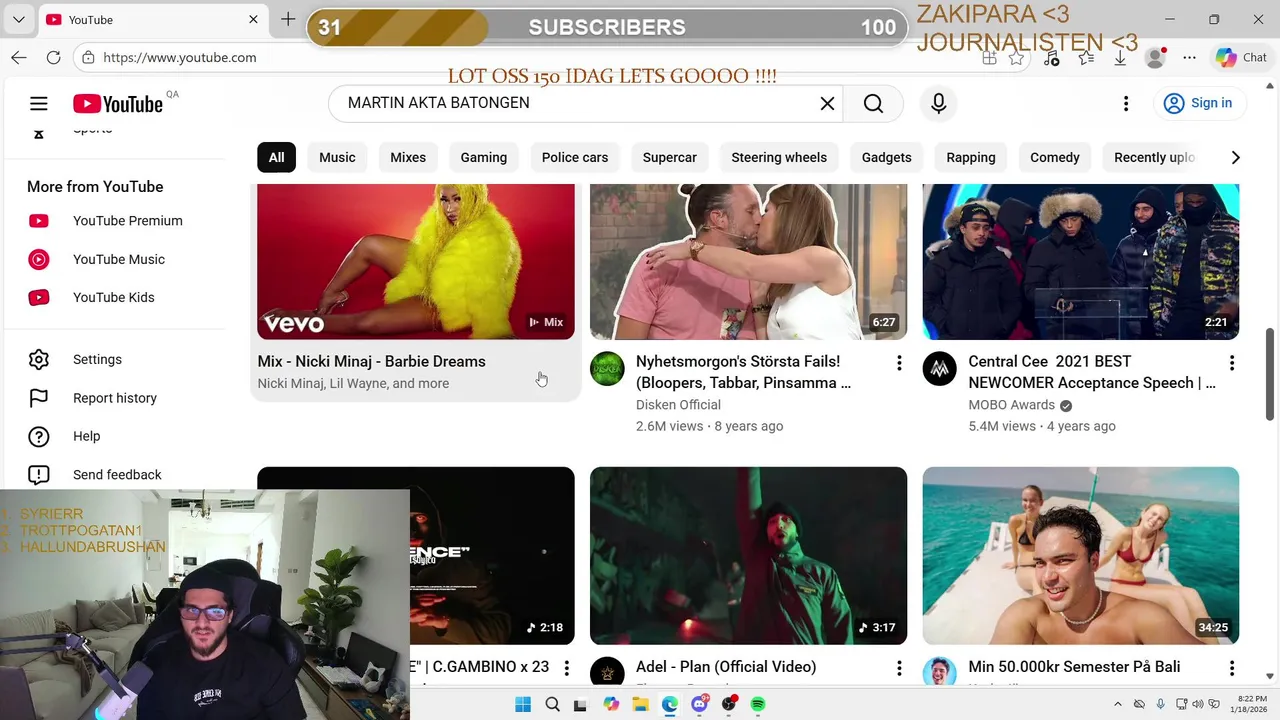Open the browser profile avatar
Image resolution: width=1280 pixels, height=720 pixels.
(x=1155, y=57)
